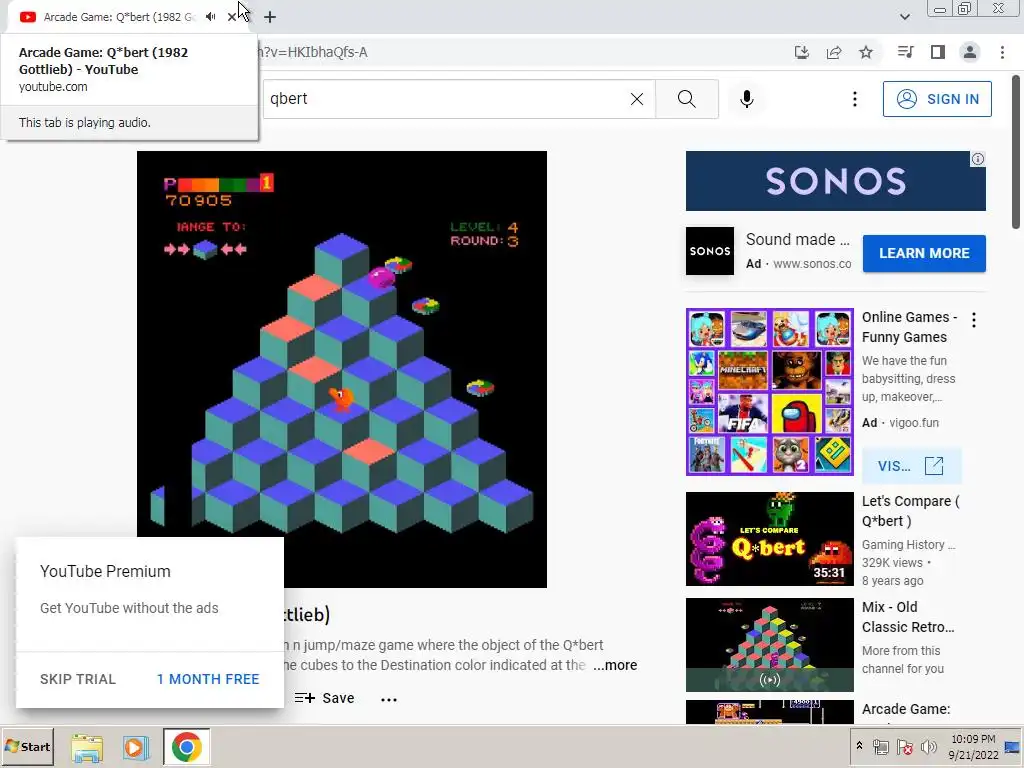Click the LEARN MORE button
1024x768 pixels.
click(924, 253)
